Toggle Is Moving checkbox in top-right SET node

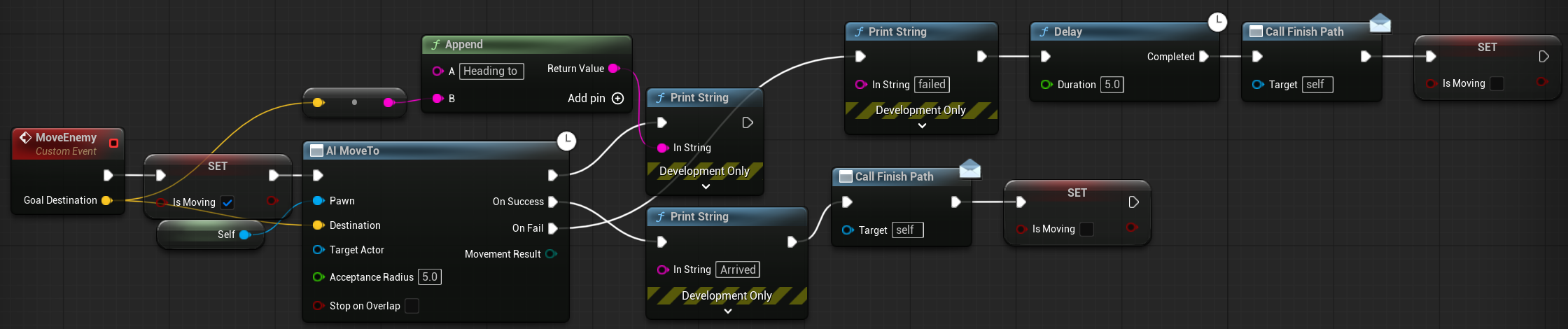[1497, 83]
